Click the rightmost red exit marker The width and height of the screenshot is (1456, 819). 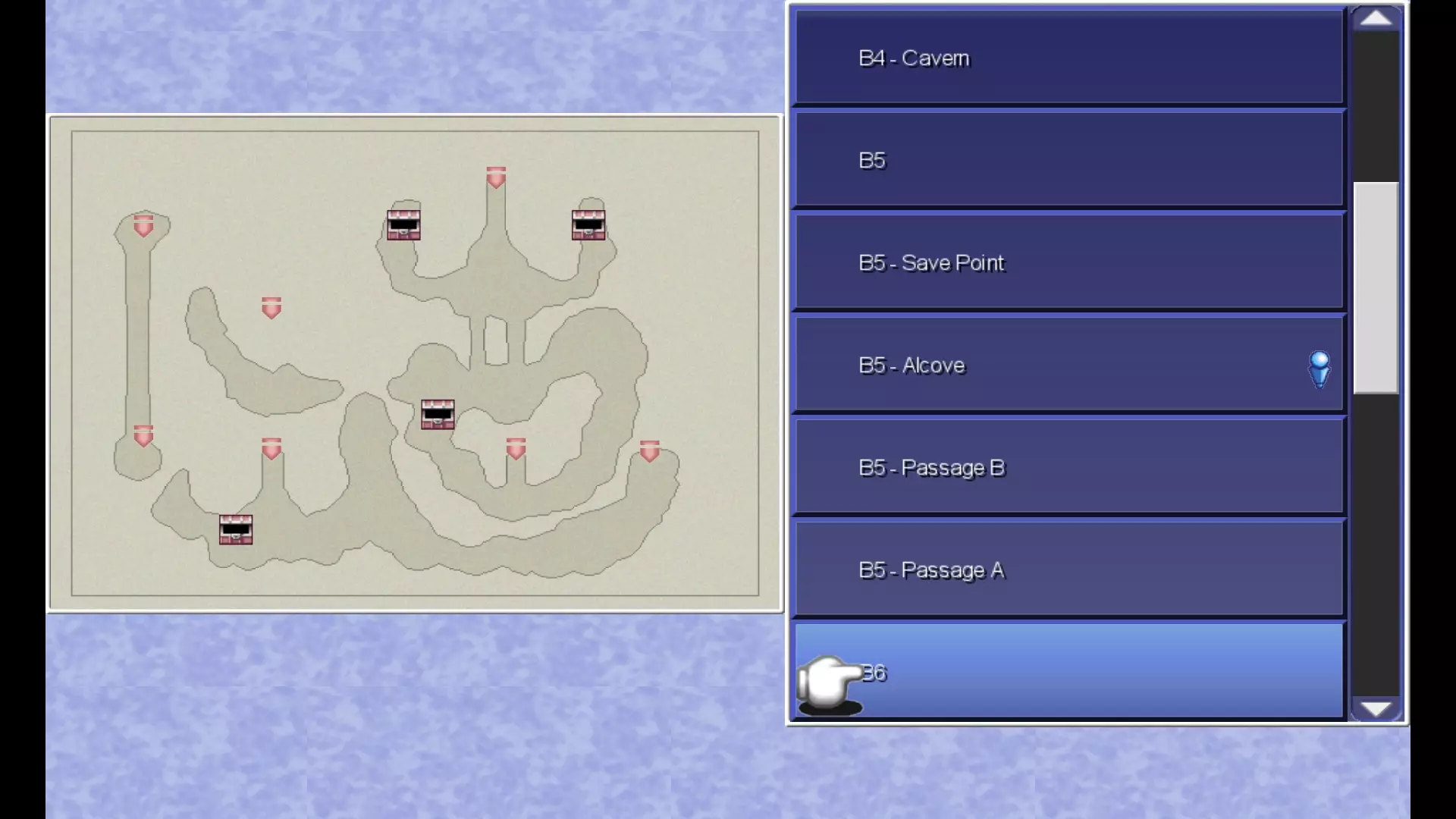tap(649, 451)
